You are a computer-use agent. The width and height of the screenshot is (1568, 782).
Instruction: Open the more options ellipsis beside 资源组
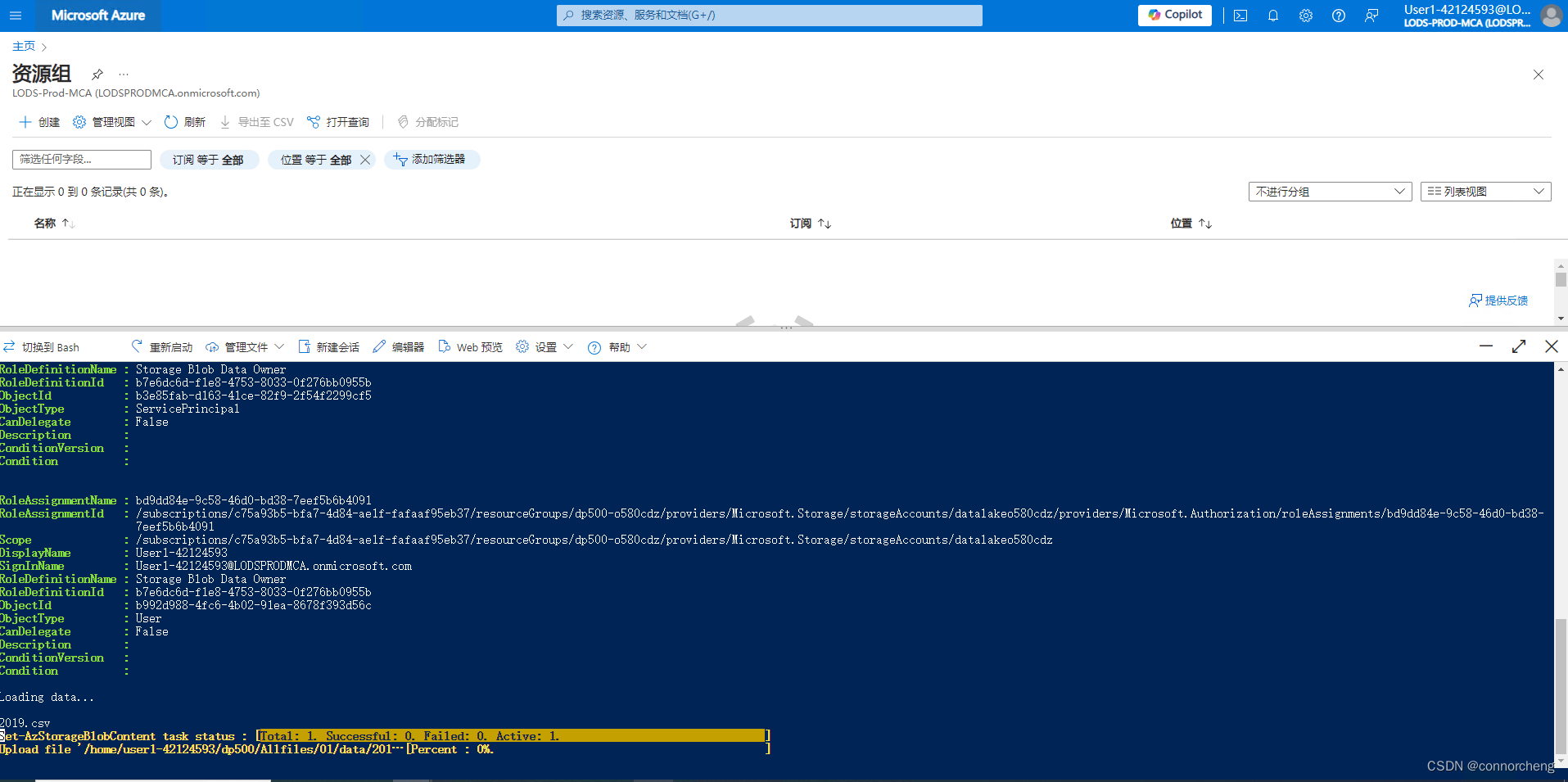click(124, 74)
